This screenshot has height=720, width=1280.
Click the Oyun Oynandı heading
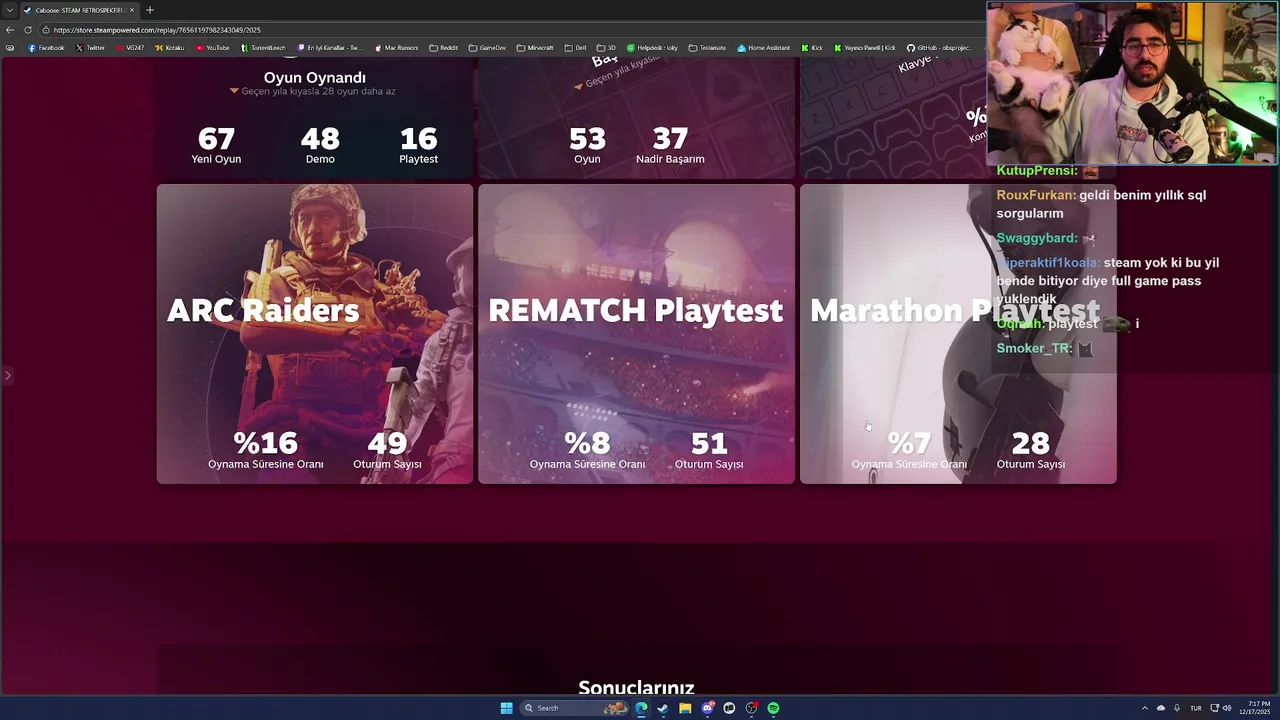(x=314, y=77)
